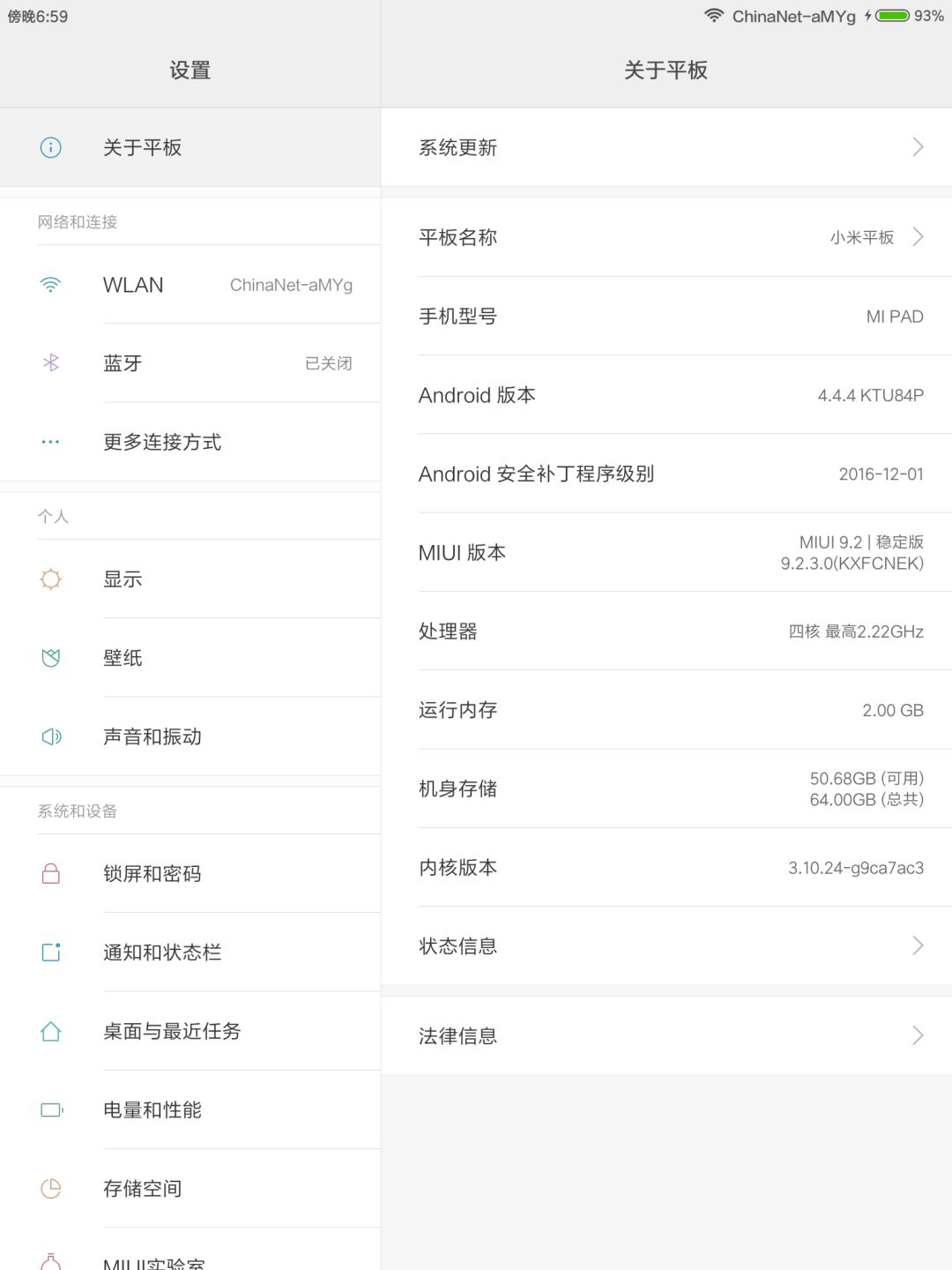Tap the 设置 panel title
Image resolution: width=952 pixels, height=1270 pixels.
[190, 70]
